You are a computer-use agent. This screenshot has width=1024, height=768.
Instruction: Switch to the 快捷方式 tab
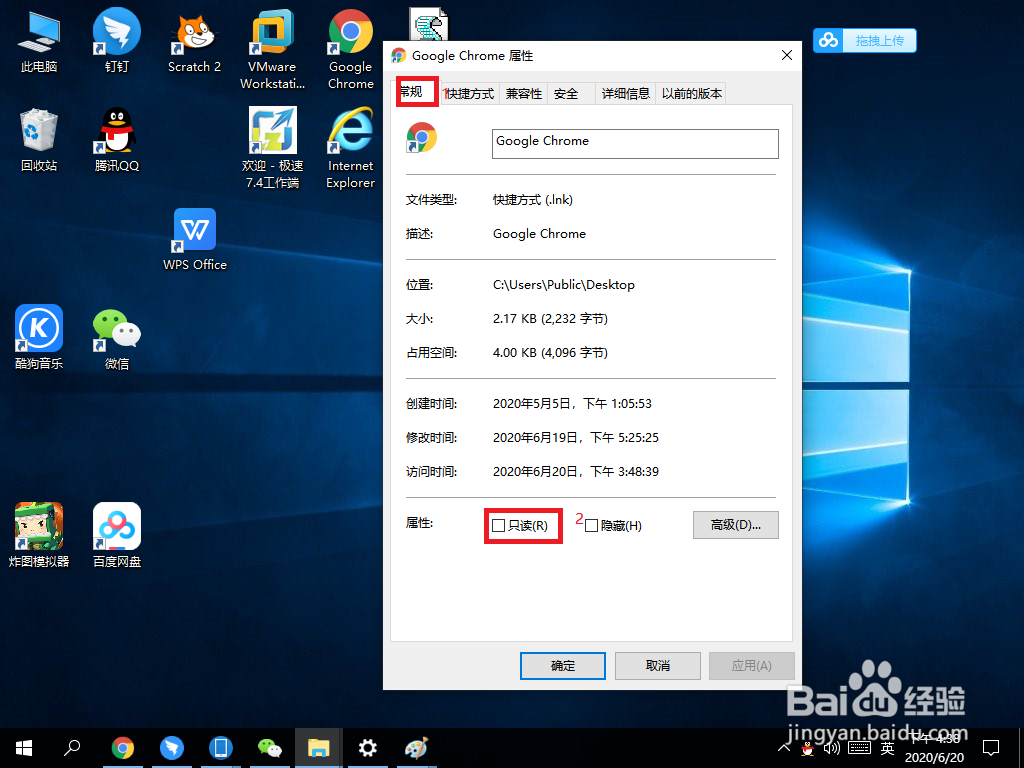(470, 94)
